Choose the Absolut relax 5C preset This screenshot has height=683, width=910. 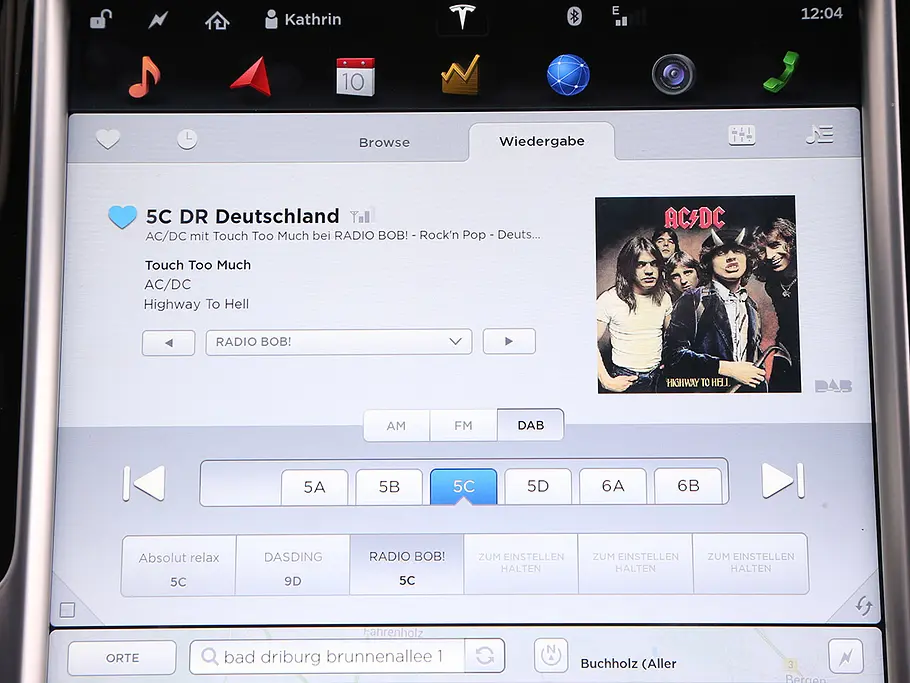[179, 566]
